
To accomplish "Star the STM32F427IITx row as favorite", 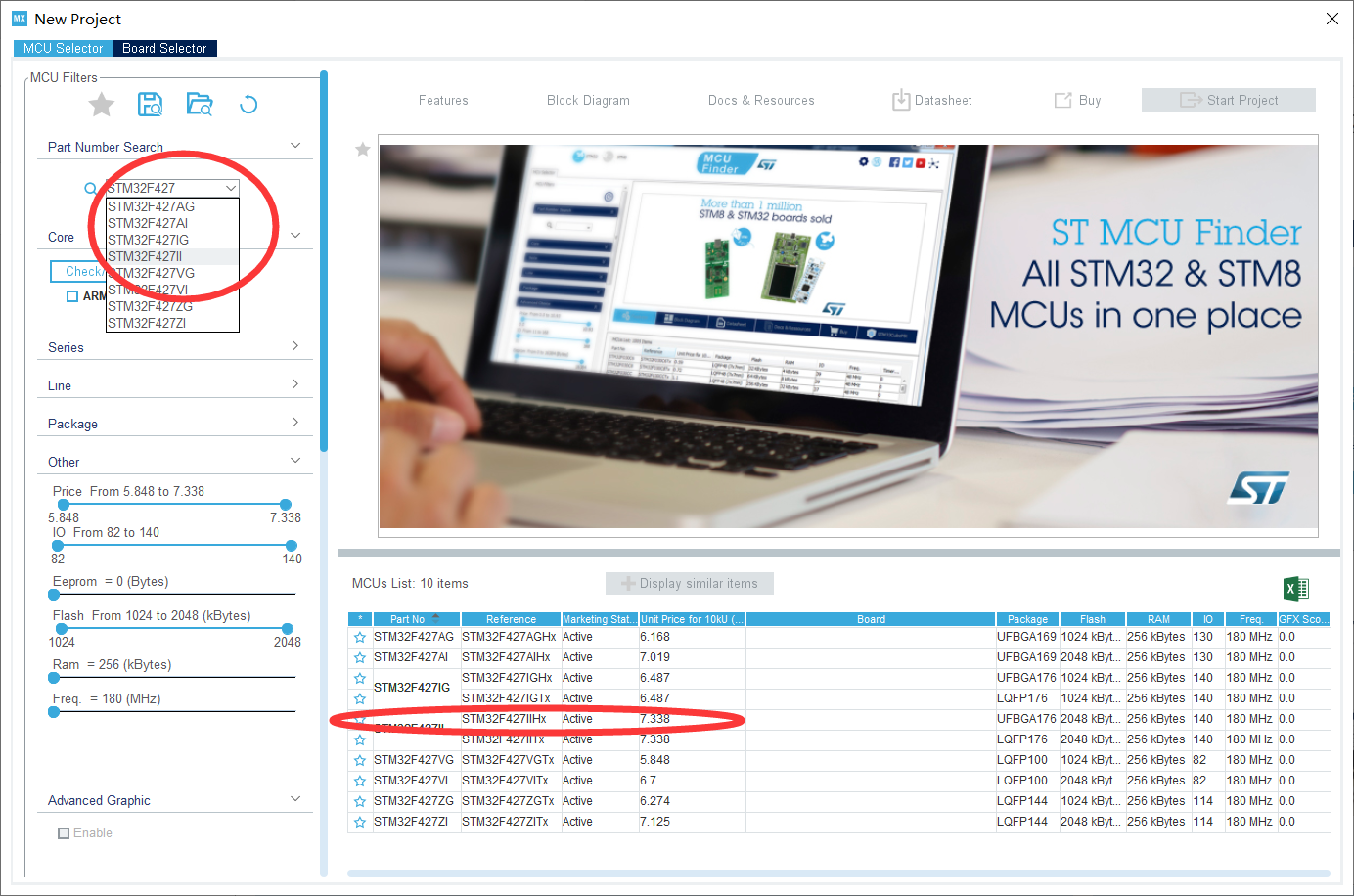I will [x=360, y=739].
